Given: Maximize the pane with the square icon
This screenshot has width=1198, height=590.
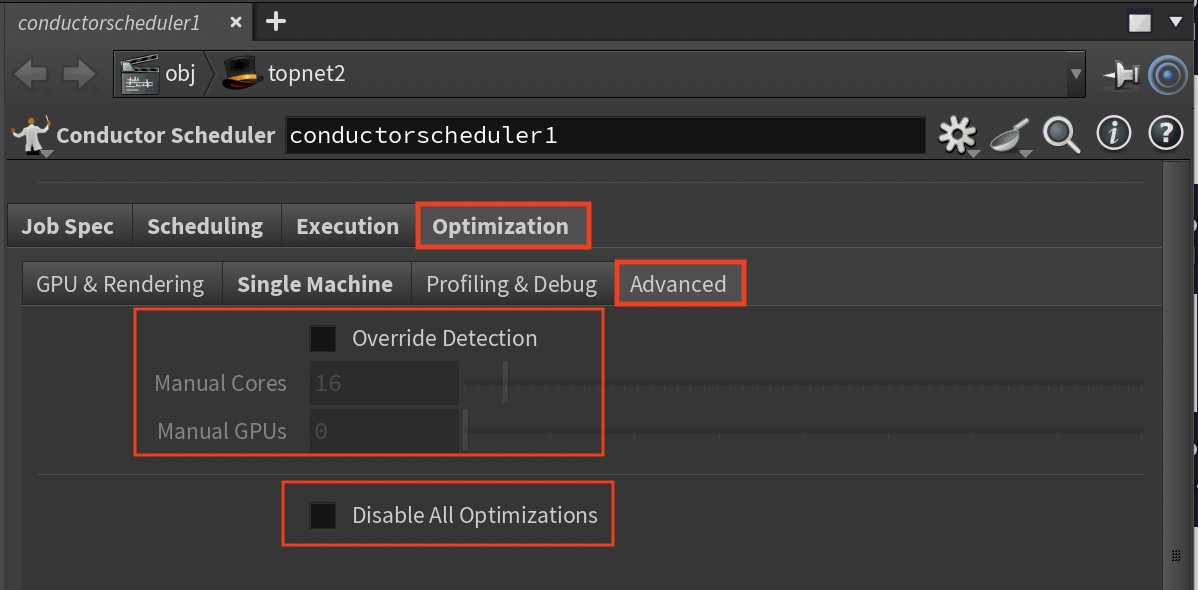Looking at the screenshot, I should coord(1140,23).
